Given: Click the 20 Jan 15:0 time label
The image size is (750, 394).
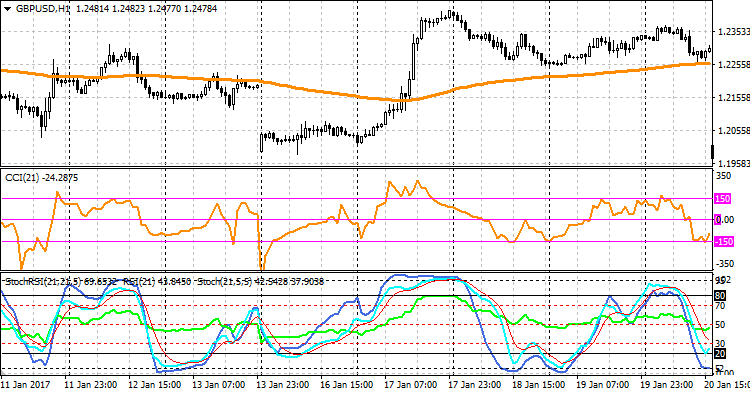Looking at the screenshot, I should click(x=727, y=385).
